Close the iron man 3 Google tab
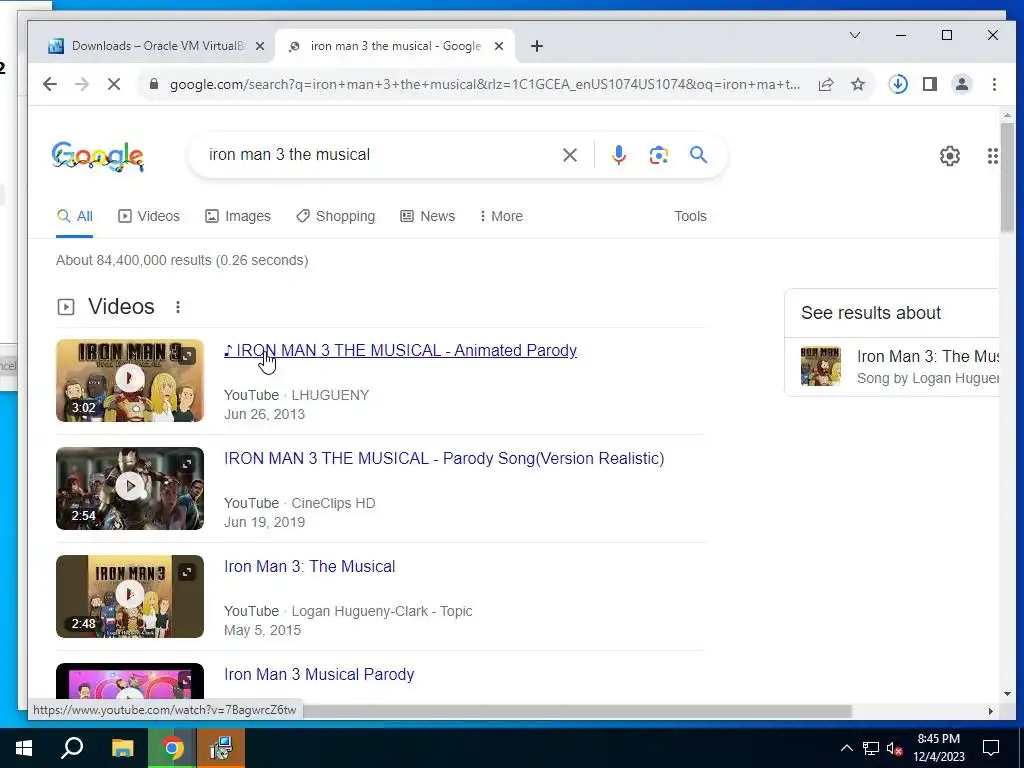This screenshot has height=768, width=1024. [x=499, y=46]
